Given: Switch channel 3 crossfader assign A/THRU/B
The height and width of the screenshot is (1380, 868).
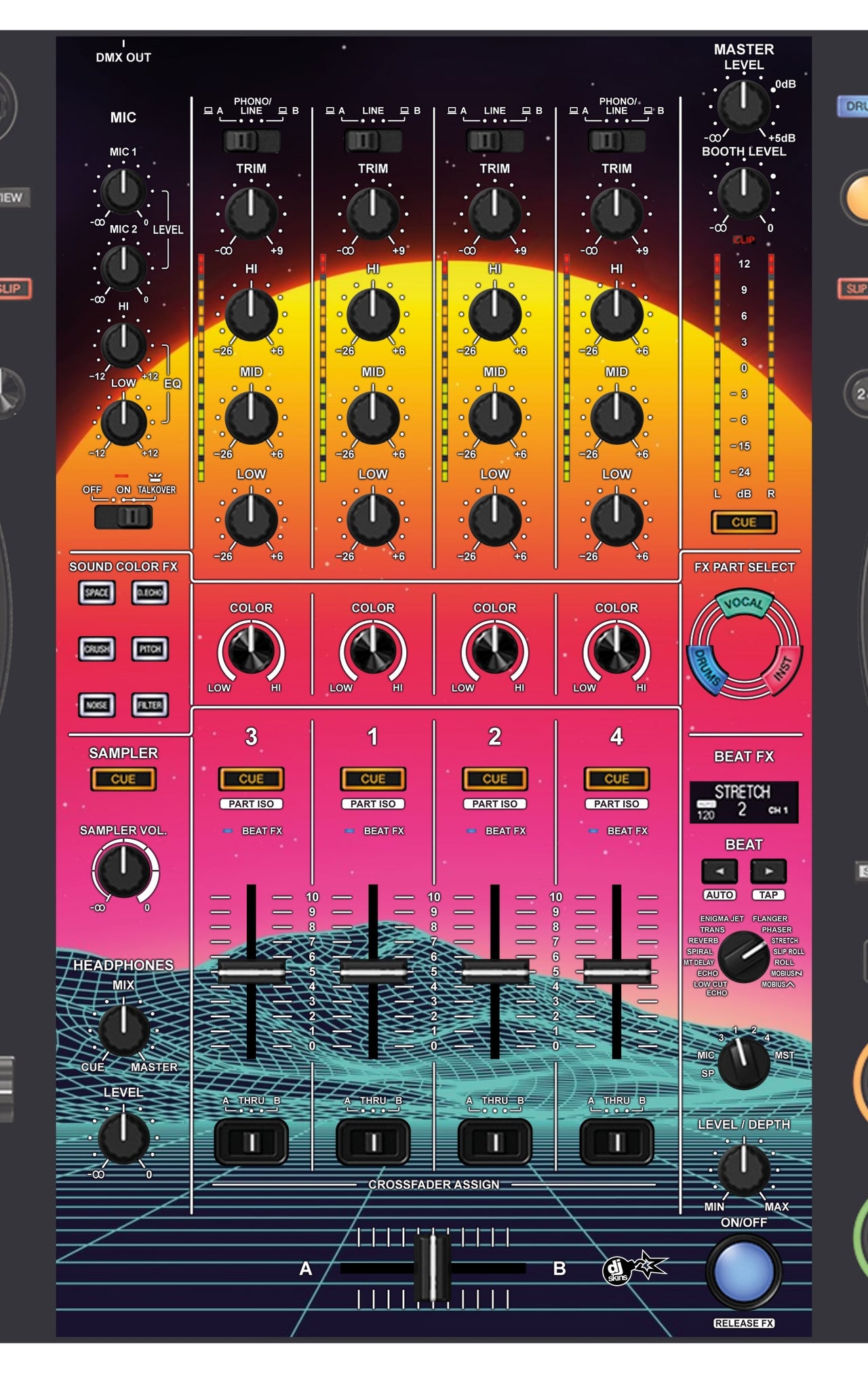Looking at the screenshot, I should click(251, 1142).
